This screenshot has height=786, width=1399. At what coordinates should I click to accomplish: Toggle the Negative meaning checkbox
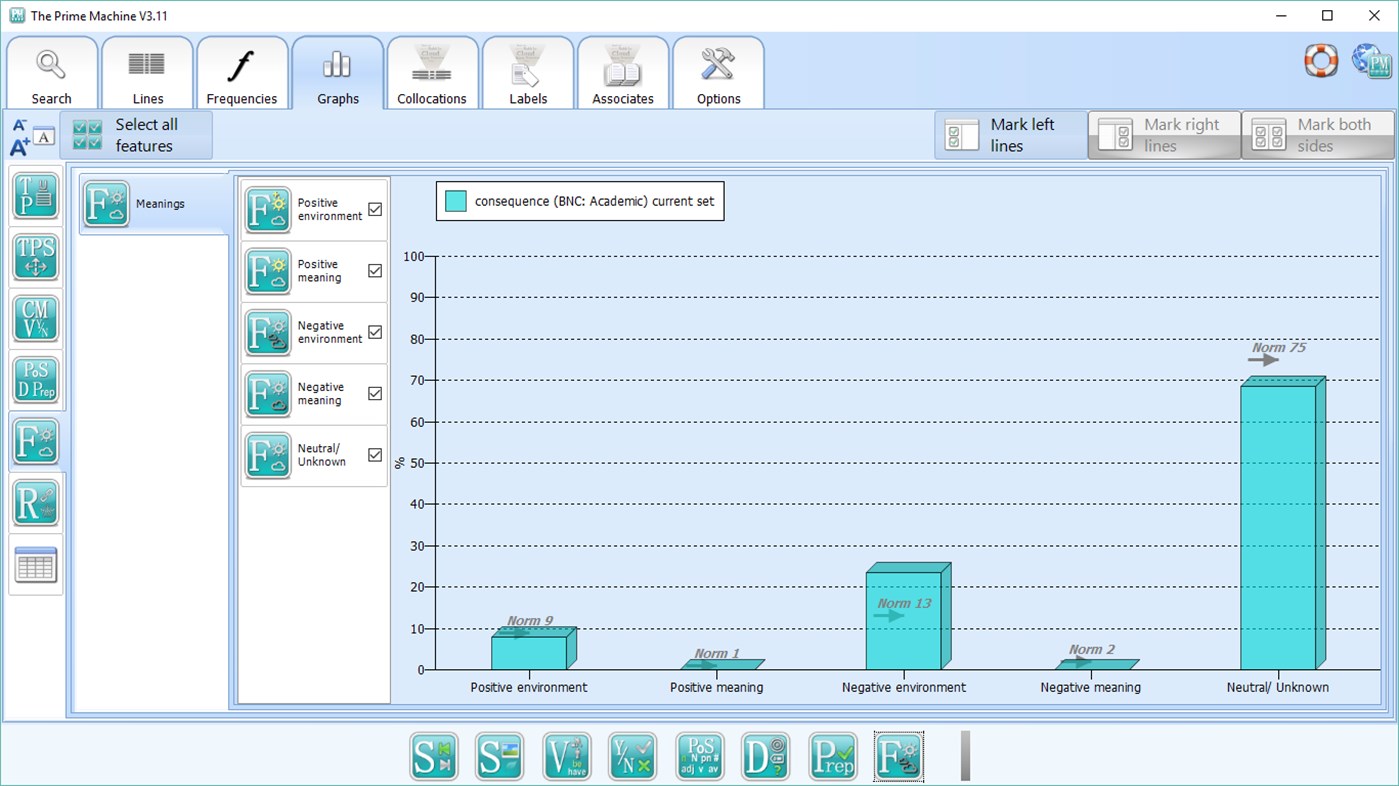(x=375, y=393)
